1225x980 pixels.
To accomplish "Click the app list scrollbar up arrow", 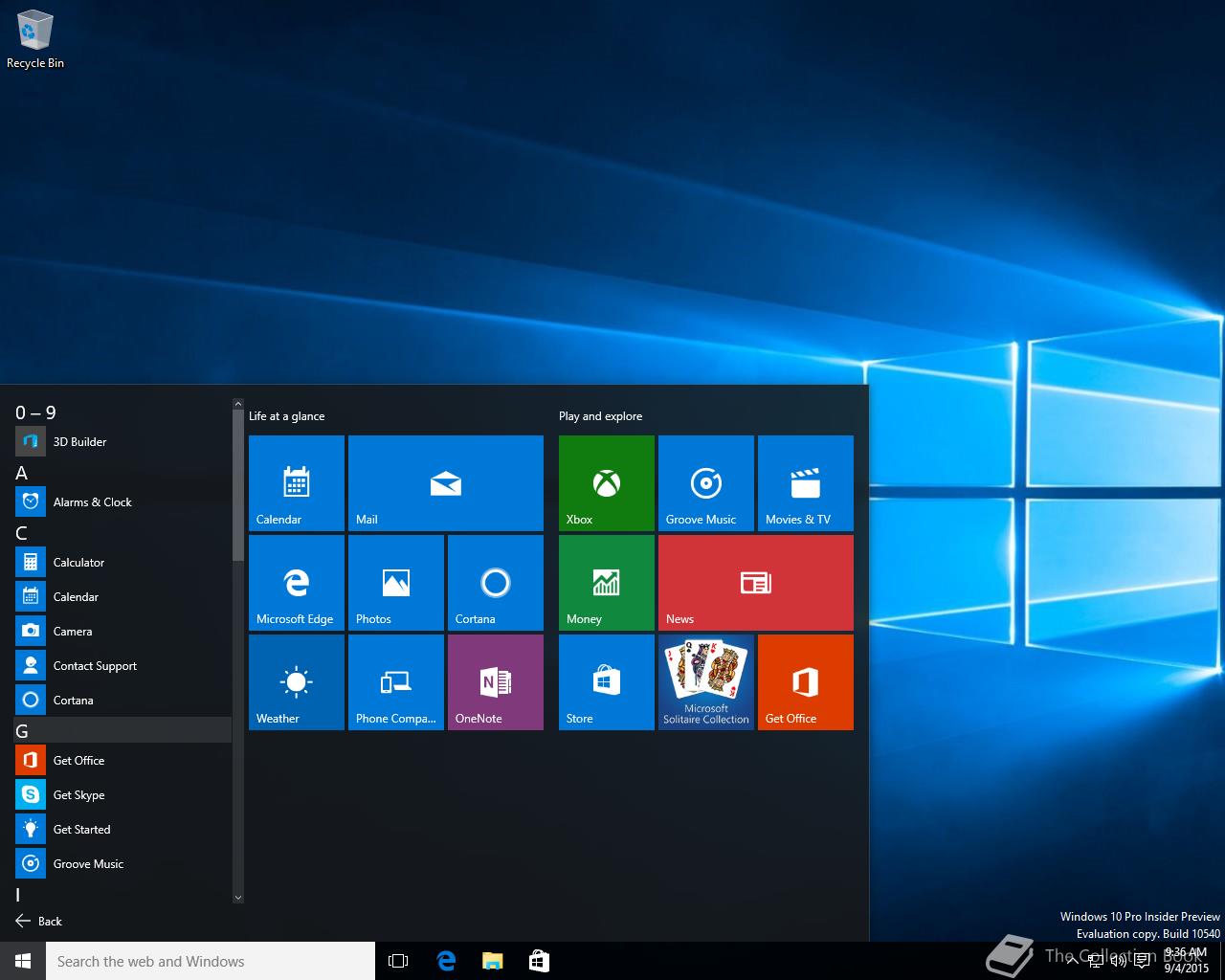I will click(x=238, y=405).
